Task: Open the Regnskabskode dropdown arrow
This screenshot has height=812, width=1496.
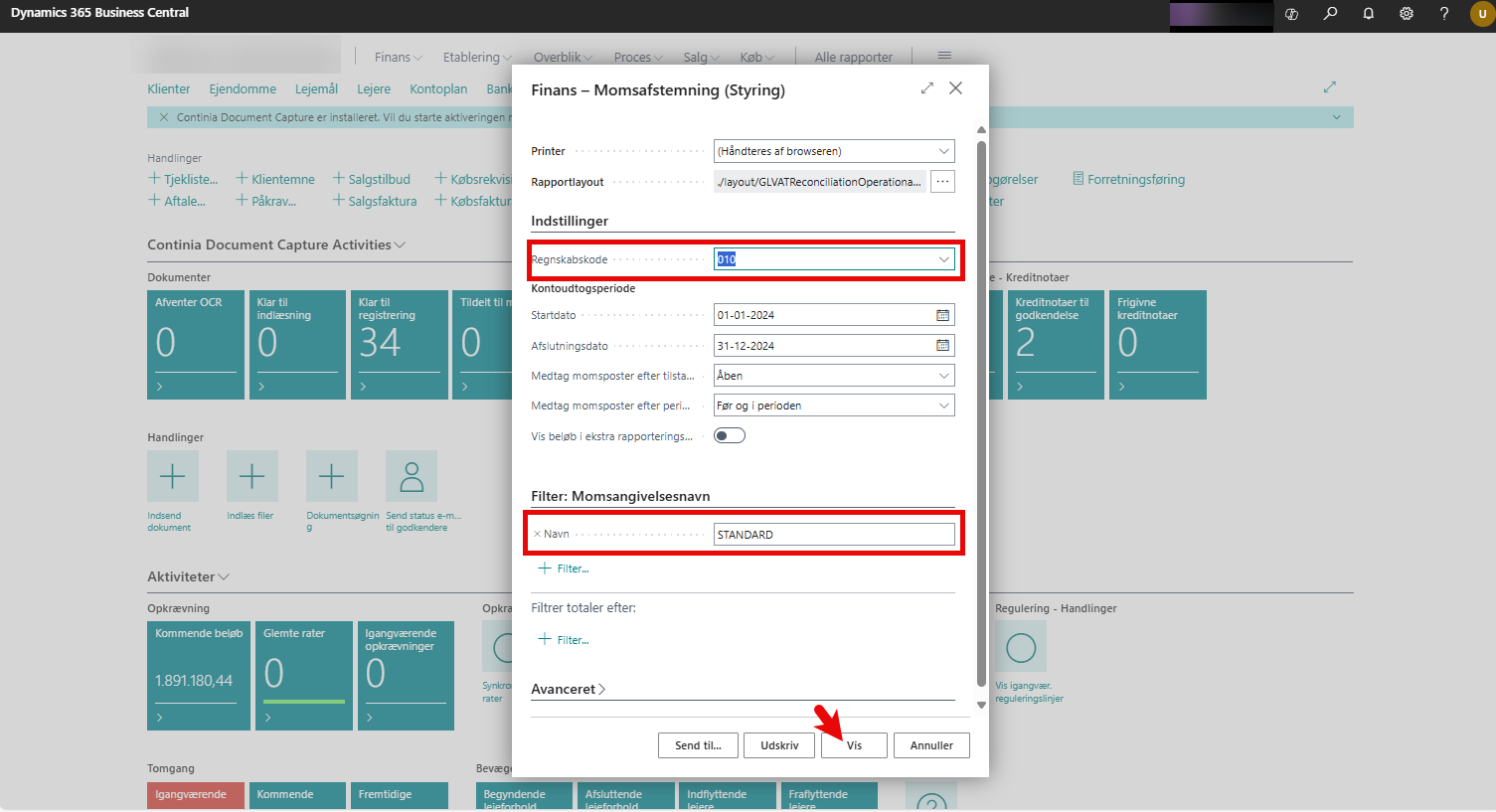Action: 943,259
